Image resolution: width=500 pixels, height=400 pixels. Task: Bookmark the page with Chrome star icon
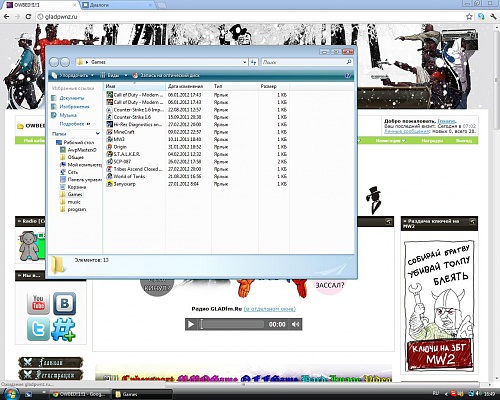(x=469, y=16)
